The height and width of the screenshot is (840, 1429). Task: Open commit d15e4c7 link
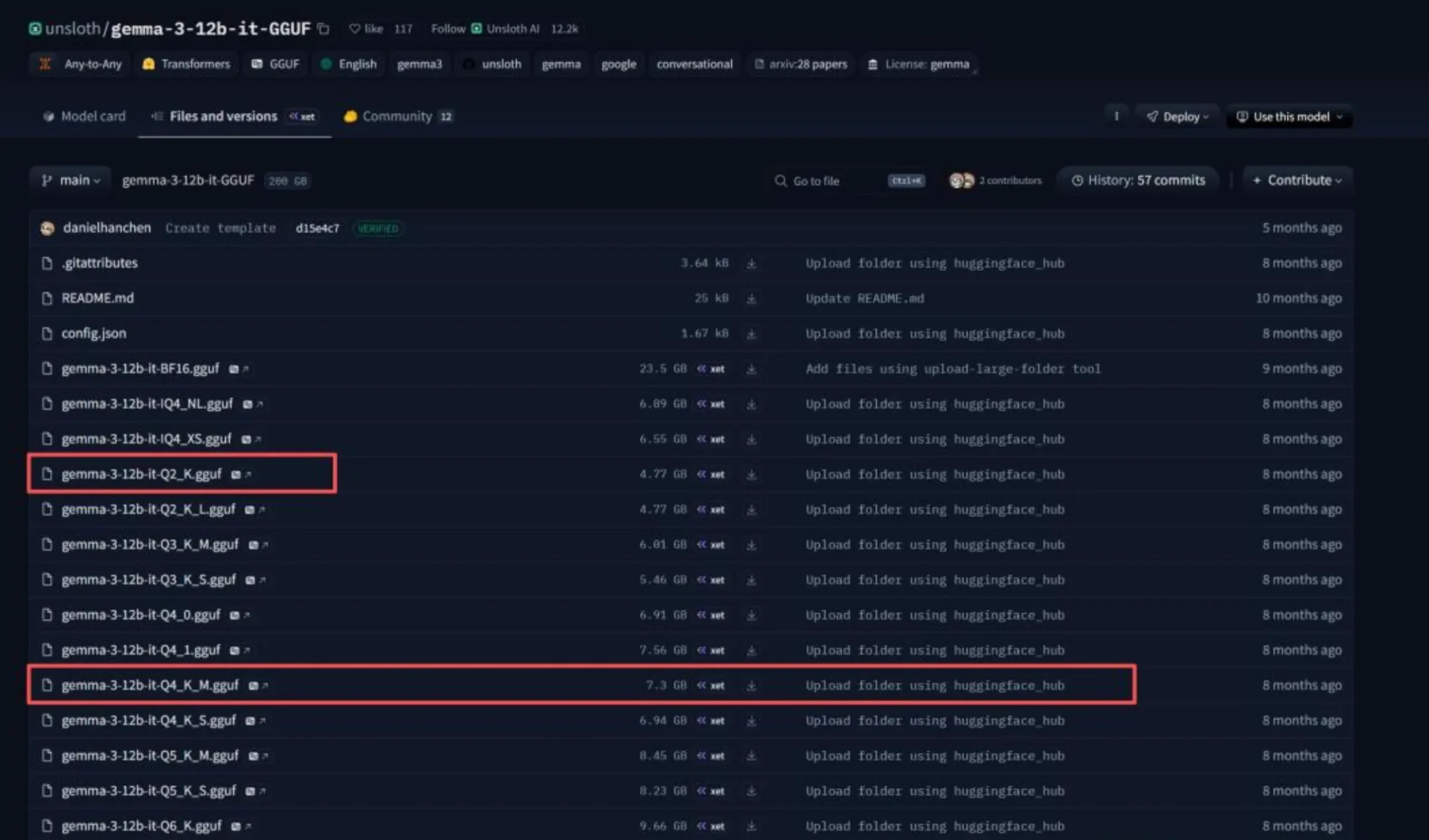pyautogui.click(x=318, y=228)
